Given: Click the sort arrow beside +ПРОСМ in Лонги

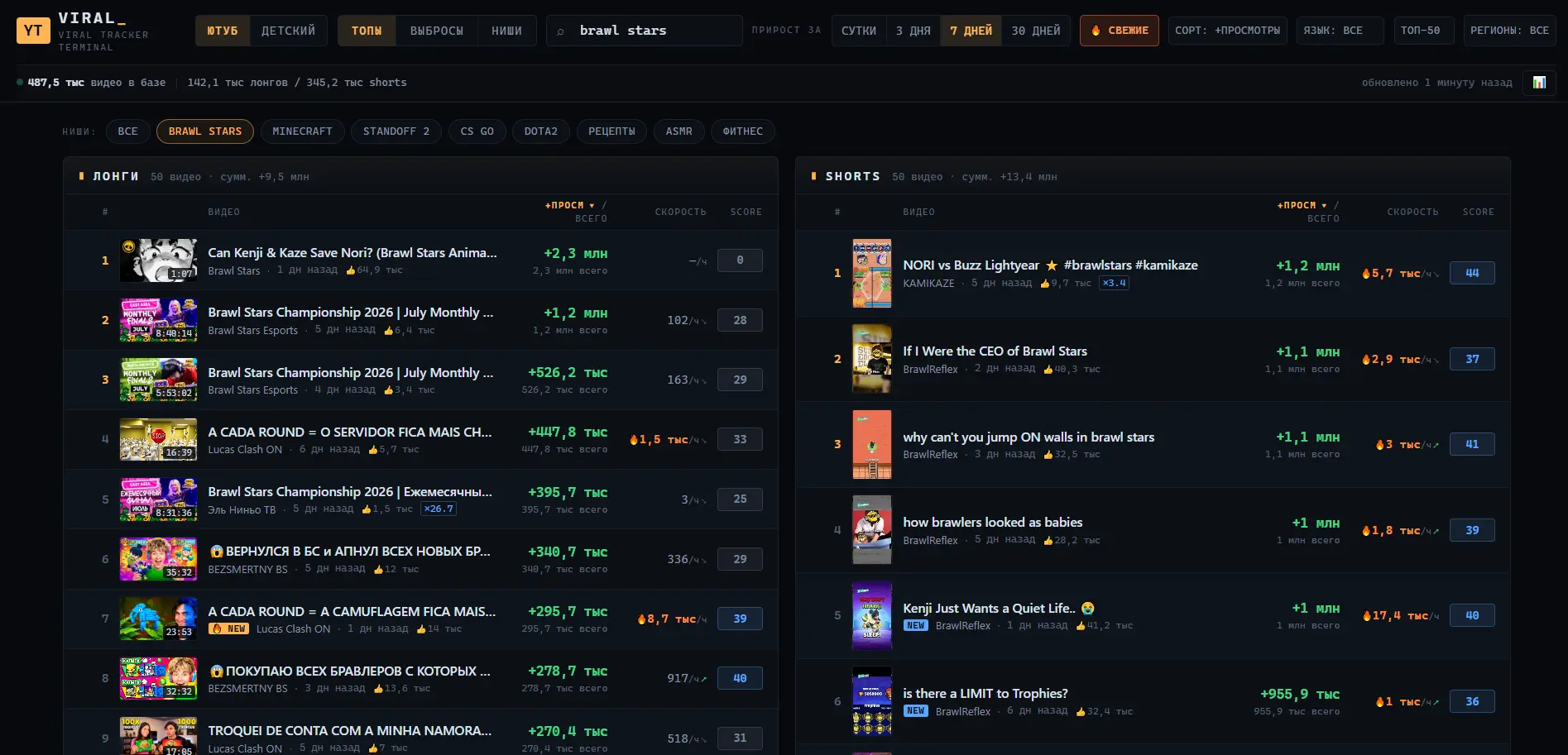Looking at the screenshot, I should coord(592,205).
